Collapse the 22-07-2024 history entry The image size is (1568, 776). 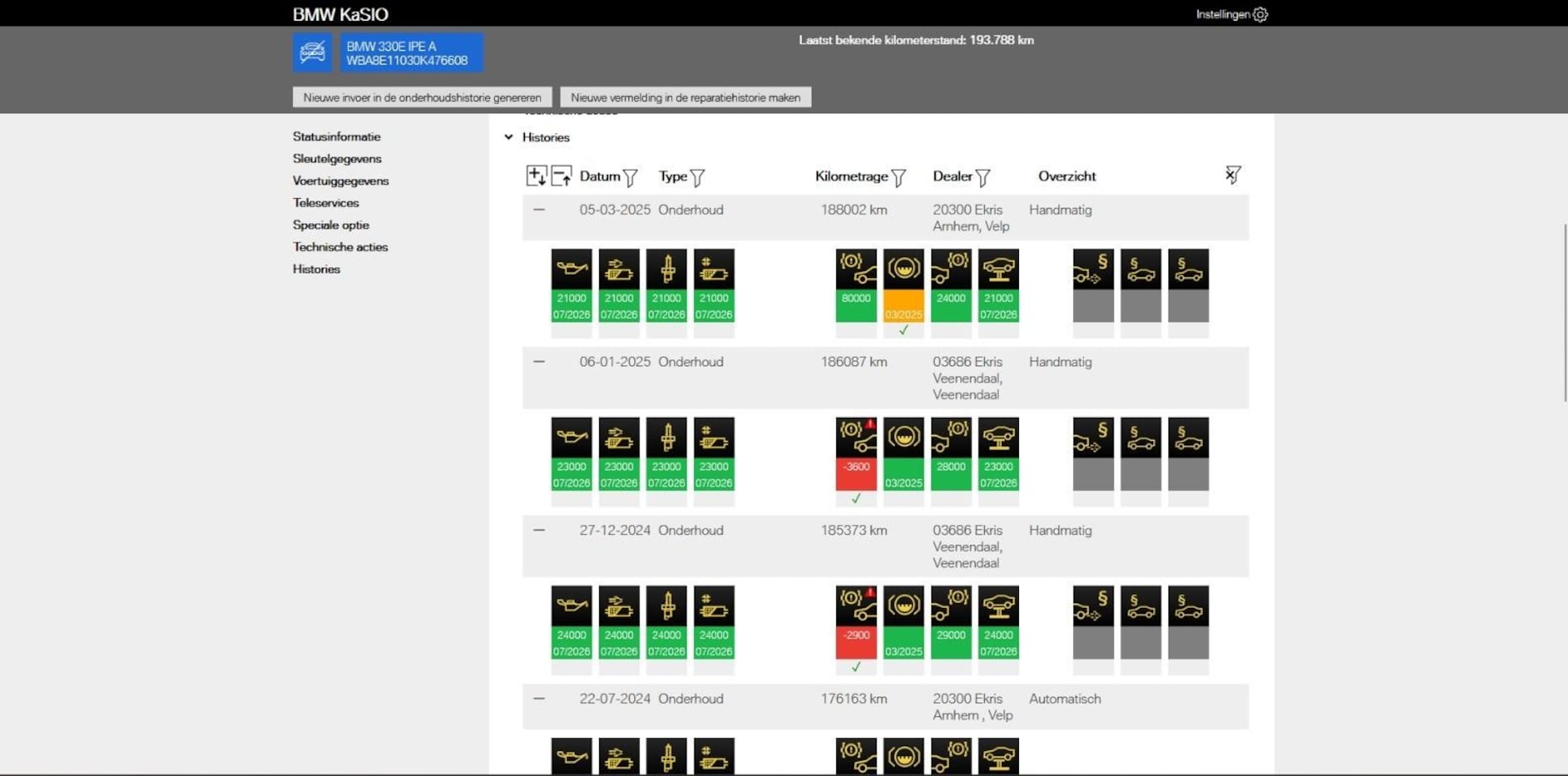pos(539,699)
